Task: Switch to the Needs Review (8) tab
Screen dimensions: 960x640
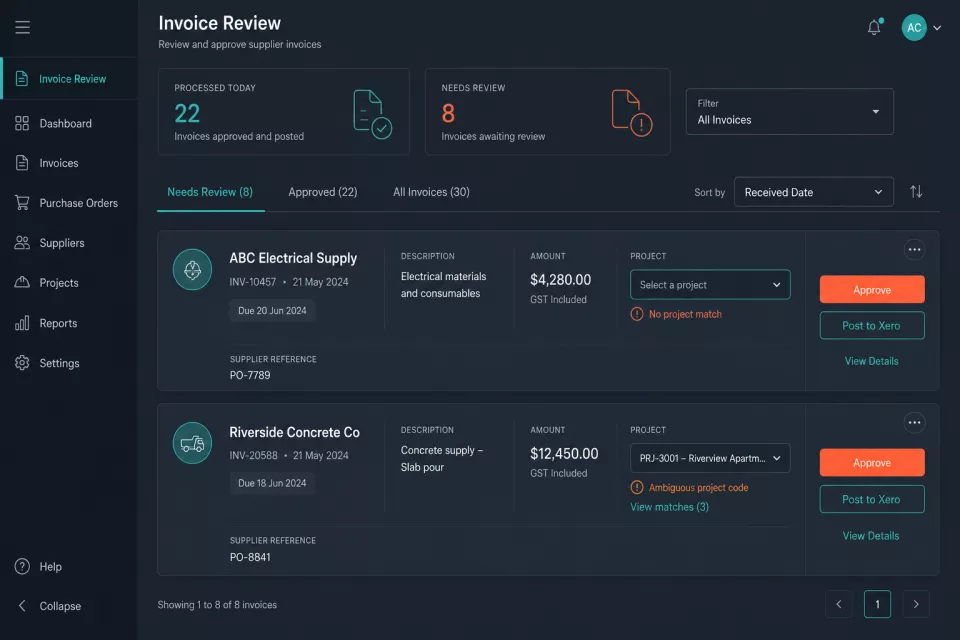Action: (210, 192)
